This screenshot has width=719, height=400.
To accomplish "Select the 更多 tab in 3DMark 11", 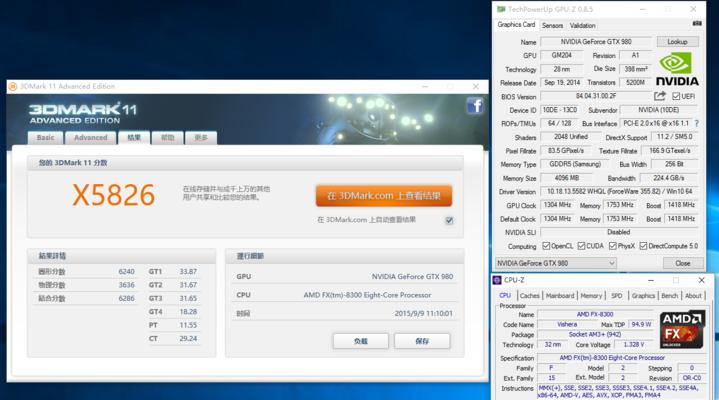I will pos(201,138).
